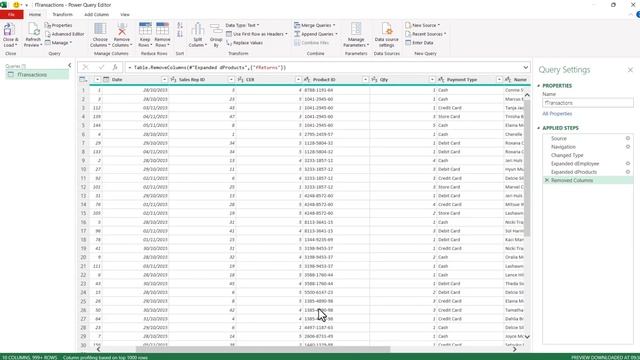Select fTransactions query in Queries pane
640x360 pixels.
point(37,75)
